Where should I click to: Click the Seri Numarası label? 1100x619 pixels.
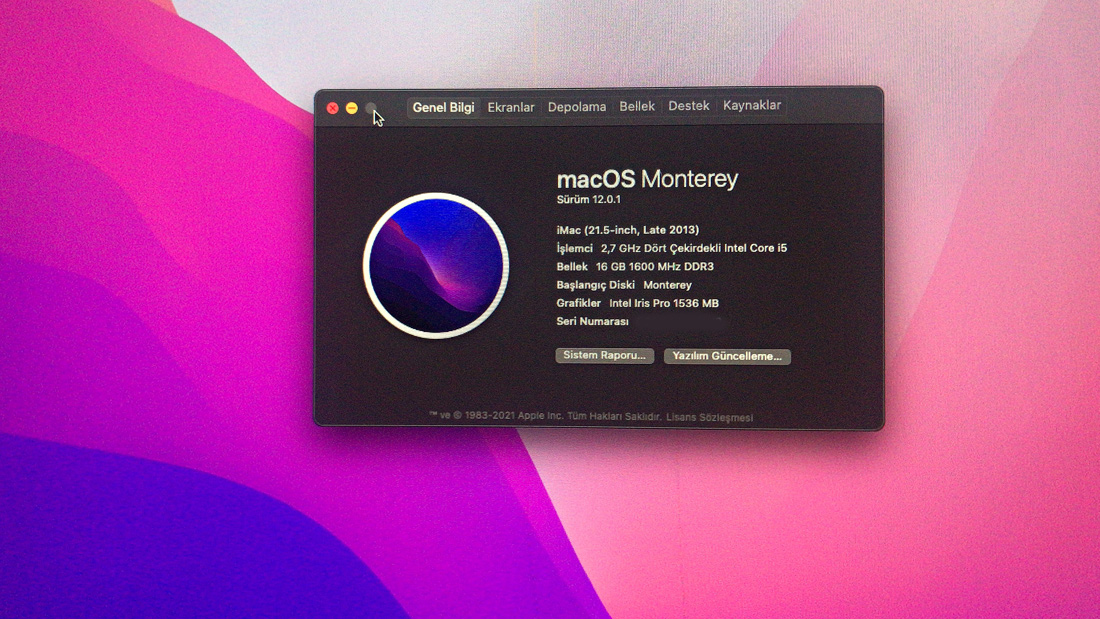[x=592, y=321]
